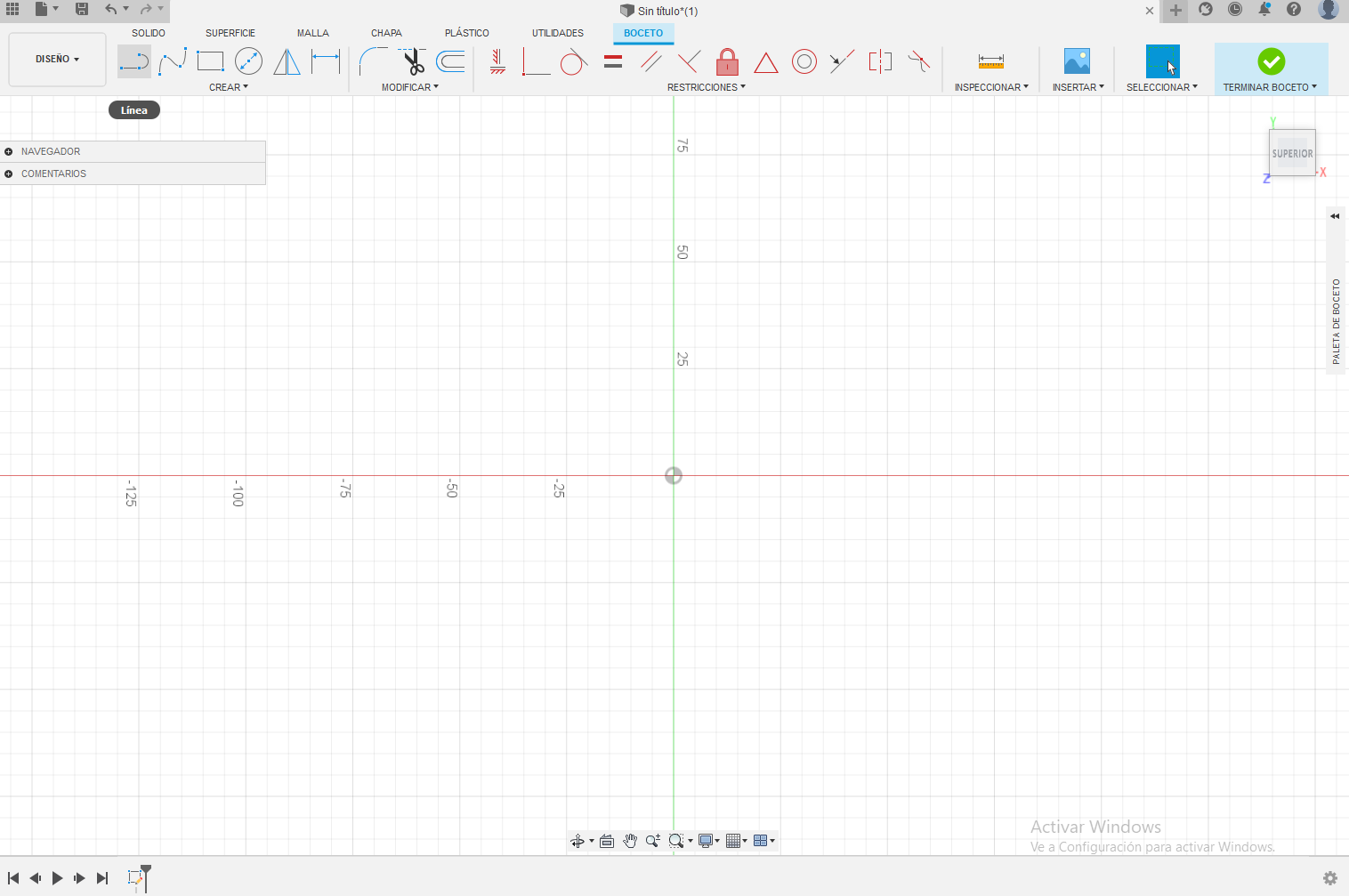This screenshot has height=896, width=1349.
Task: Click the Seleccionar tool icon
Action: [1162, 61]
